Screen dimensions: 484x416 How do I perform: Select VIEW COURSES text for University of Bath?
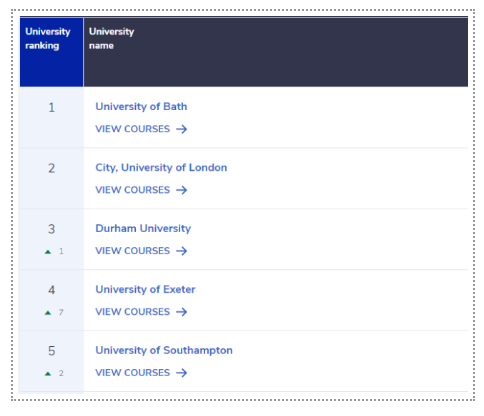click(x=133, y=129)
